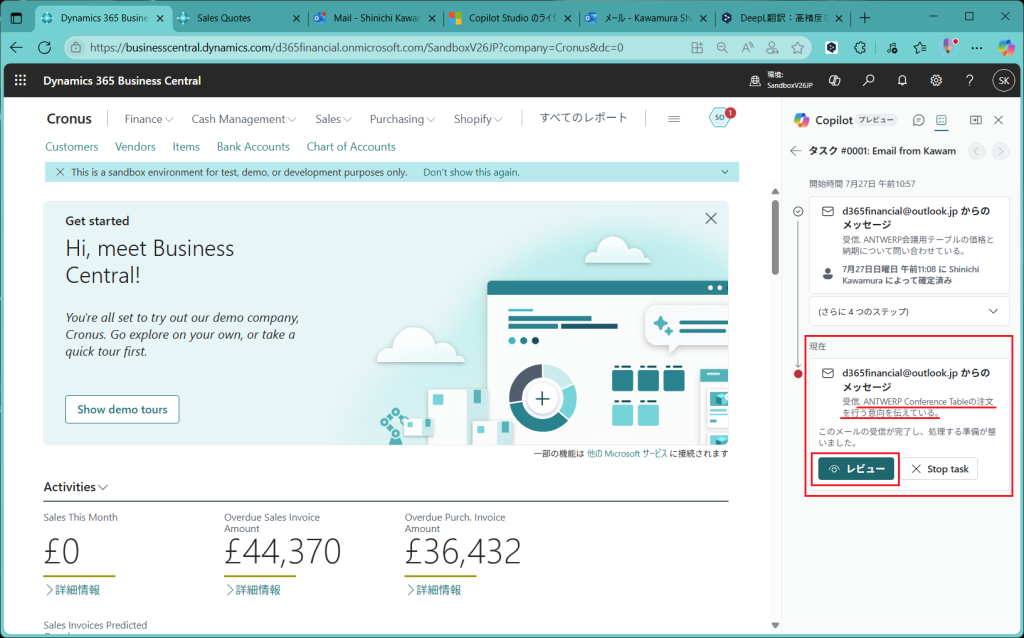This screenshot has width=1024, height=638.
Task: Open the hamburger more-options menu
Action: pyautogui.click(x=674, y=119)
